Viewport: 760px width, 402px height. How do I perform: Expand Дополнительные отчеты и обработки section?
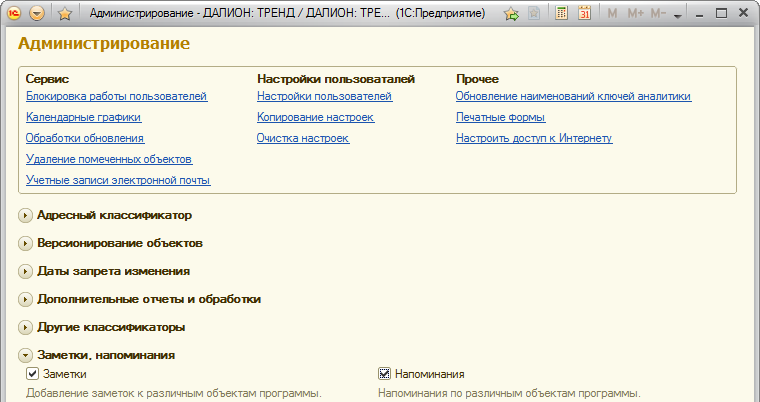pos(25,299)
